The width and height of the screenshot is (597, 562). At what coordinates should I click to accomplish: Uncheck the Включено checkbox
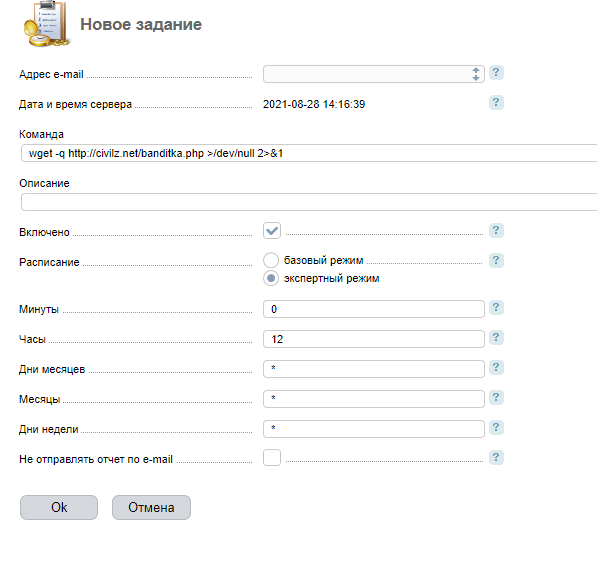tap(272, 231)
